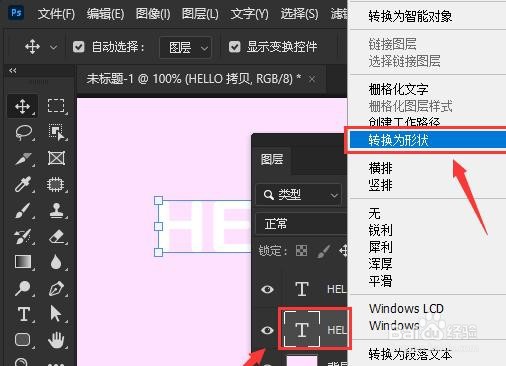Choose Windows LCD anti-aliasing option
Image resolution: width=506 pixels, height=366 pixels.
pyautogui.click(x=406, y=308)
